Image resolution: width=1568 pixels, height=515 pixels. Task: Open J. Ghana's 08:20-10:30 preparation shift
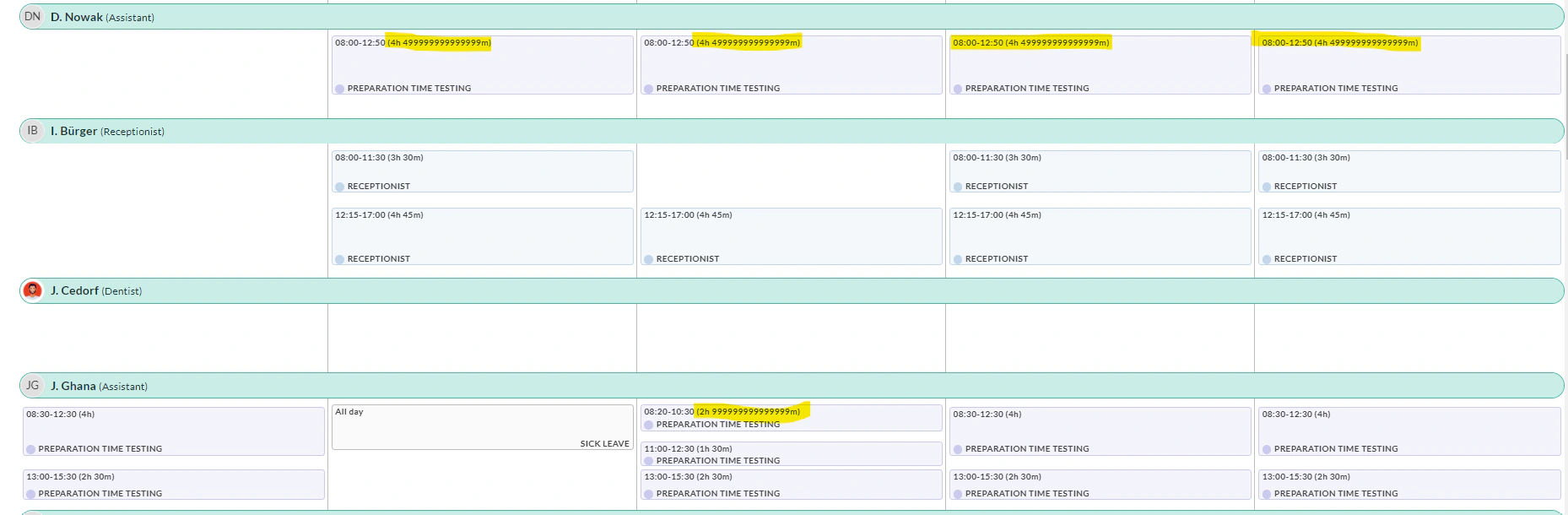tap(792, 418)
